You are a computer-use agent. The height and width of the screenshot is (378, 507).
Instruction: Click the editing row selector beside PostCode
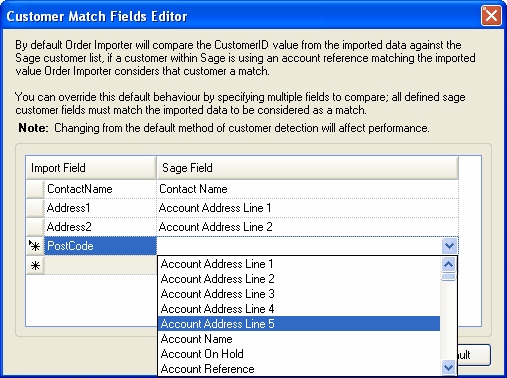click(x=35, y=246)
